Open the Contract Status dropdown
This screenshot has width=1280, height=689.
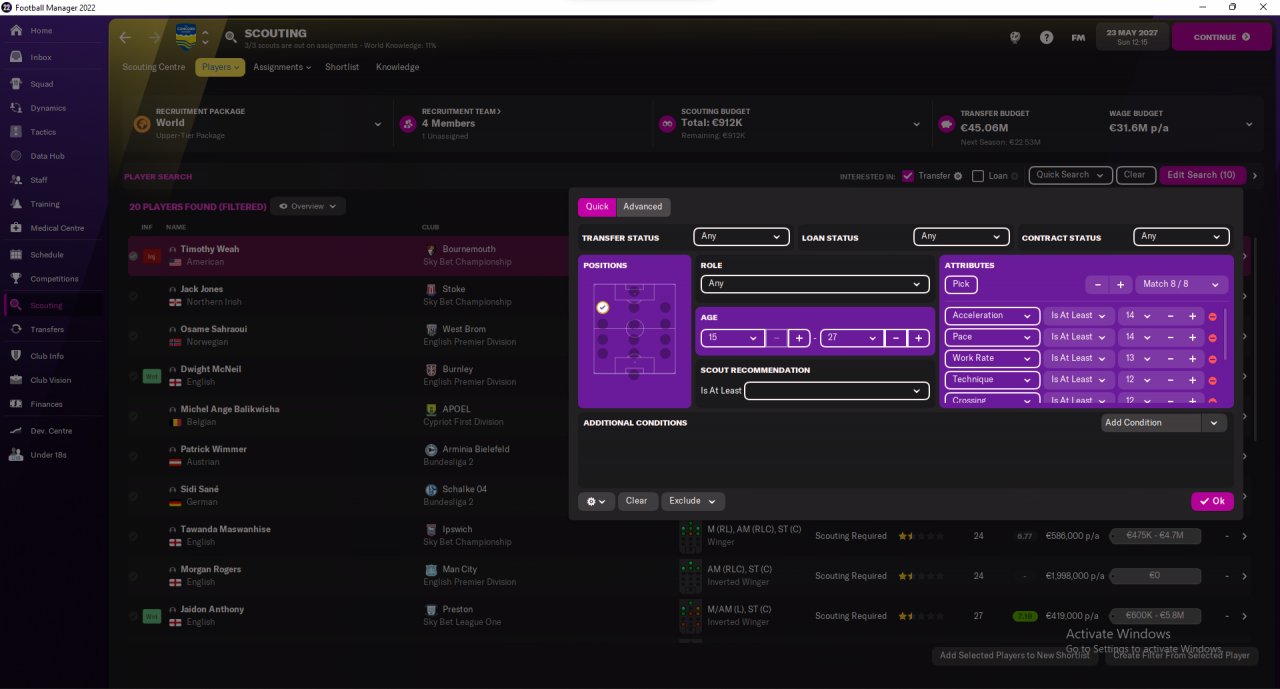point(1181,237)
